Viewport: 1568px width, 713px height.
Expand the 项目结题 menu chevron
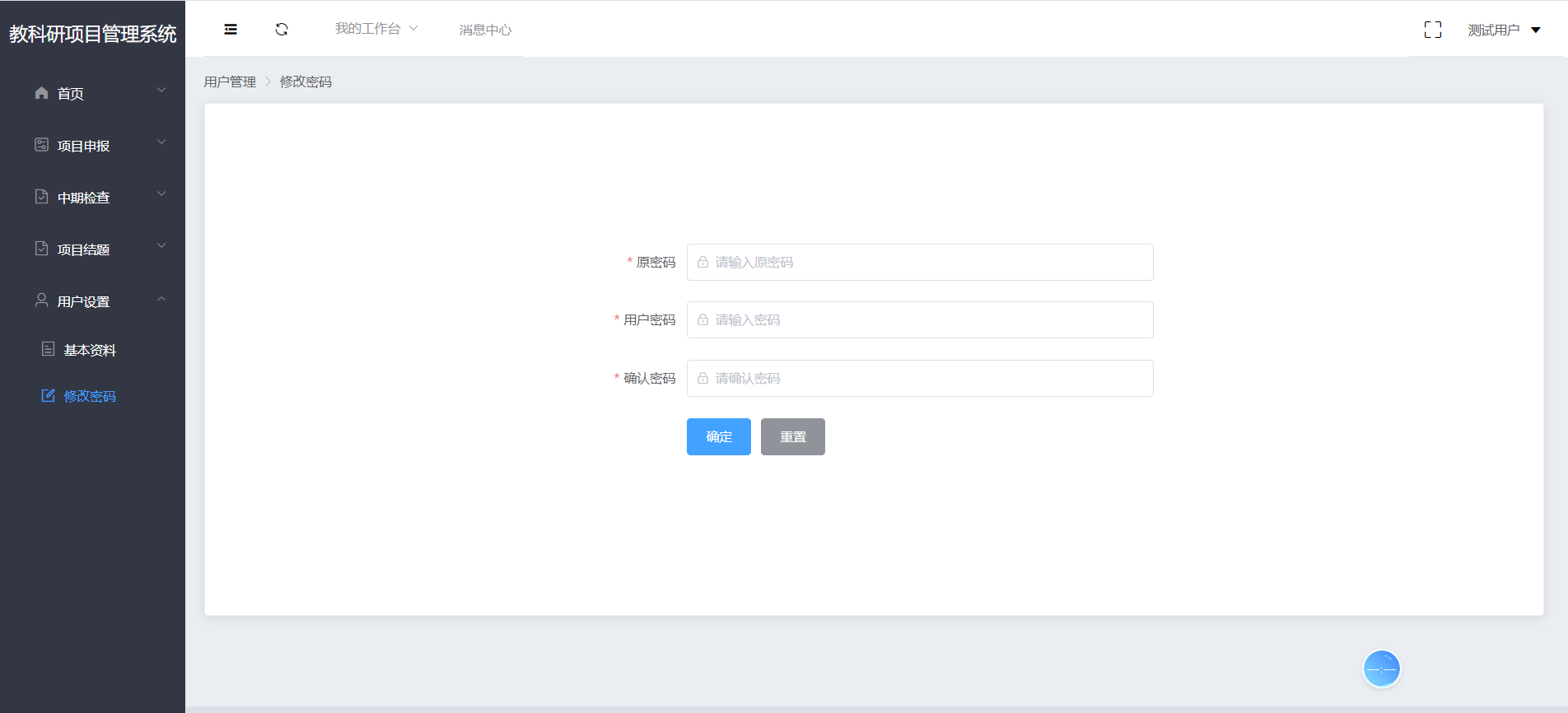pyautogui.click(x=161, y=245)
